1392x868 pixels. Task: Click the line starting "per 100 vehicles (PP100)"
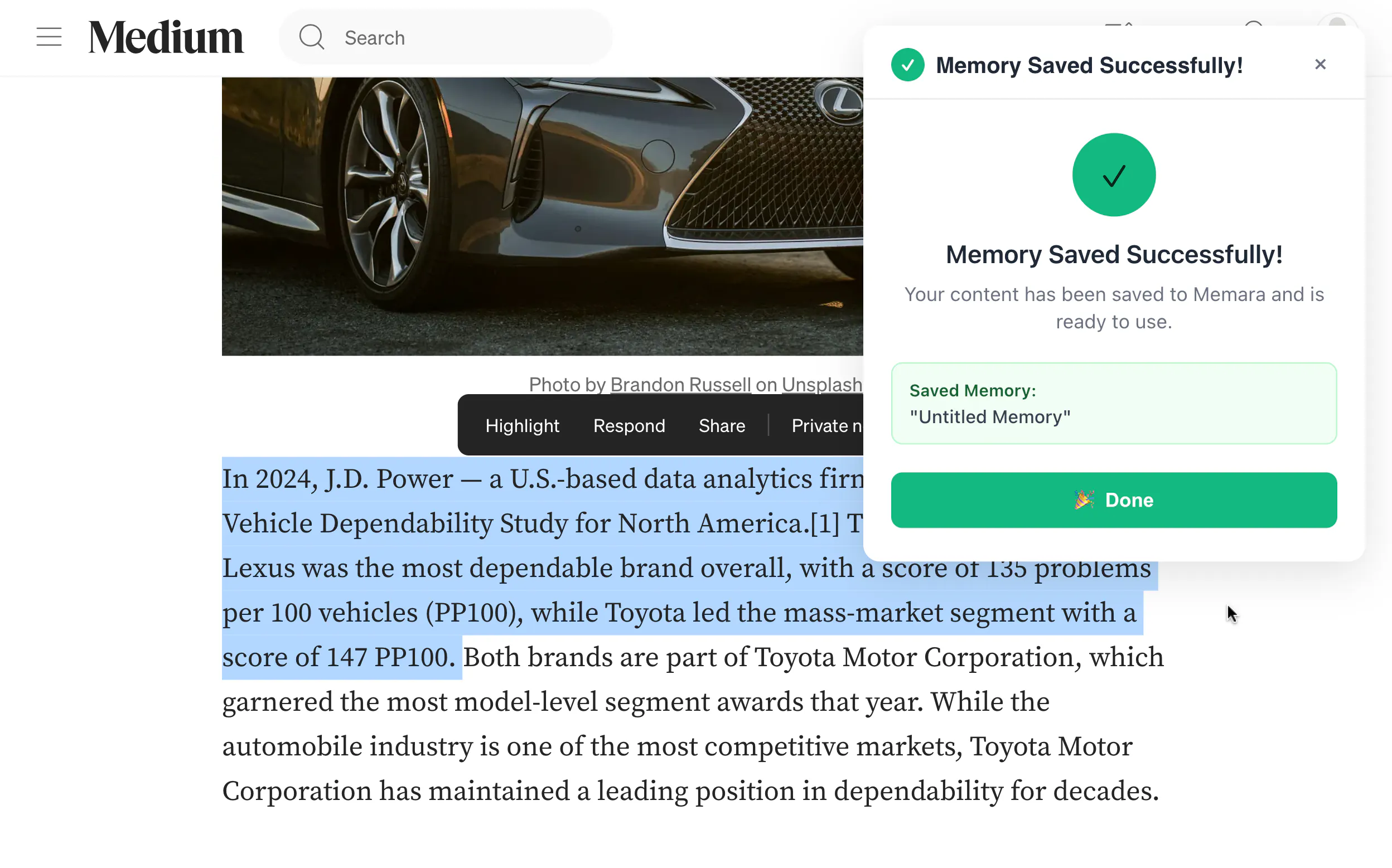click(679, 613)
